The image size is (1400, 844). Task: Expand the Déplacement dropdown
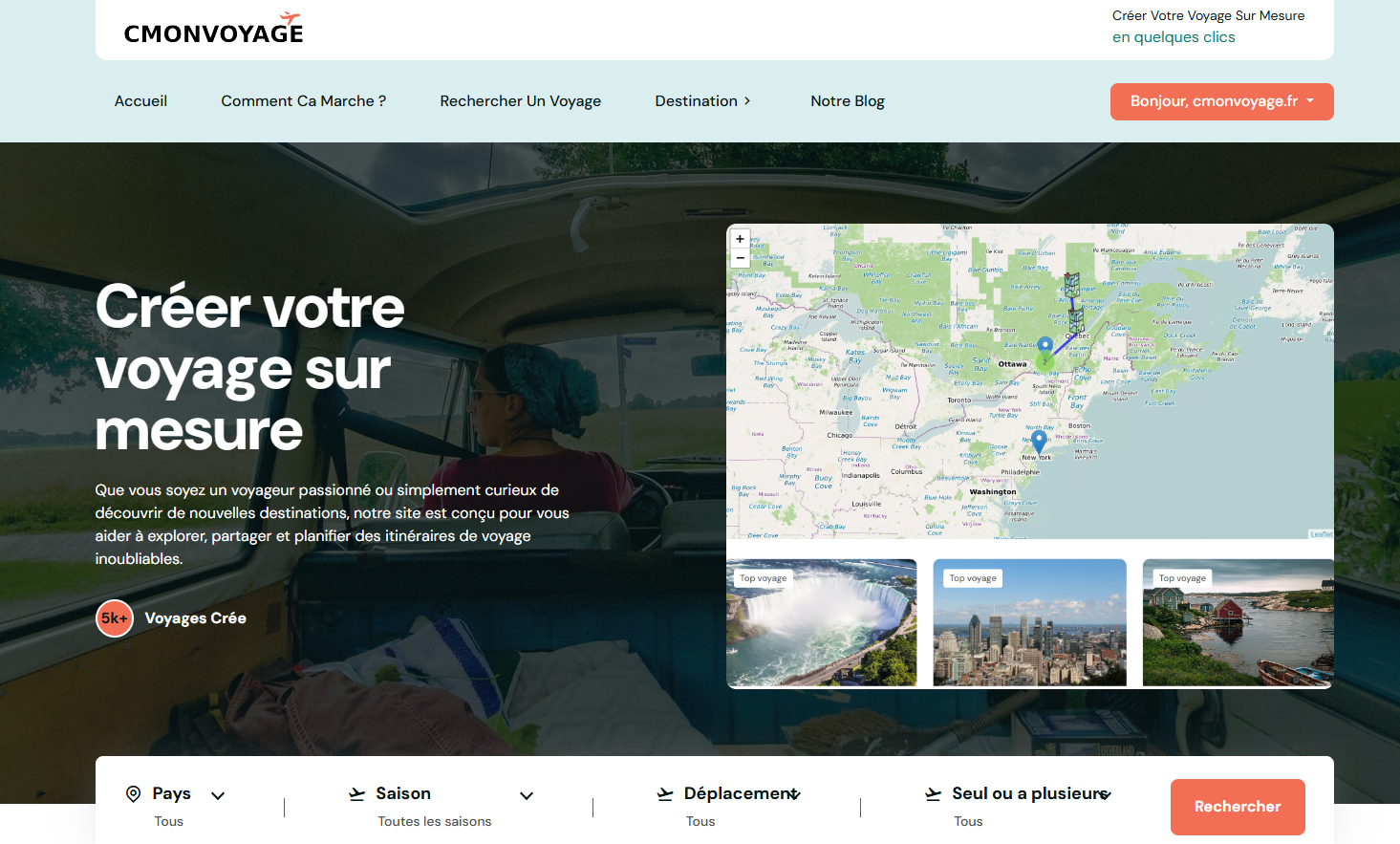(794, 794)
